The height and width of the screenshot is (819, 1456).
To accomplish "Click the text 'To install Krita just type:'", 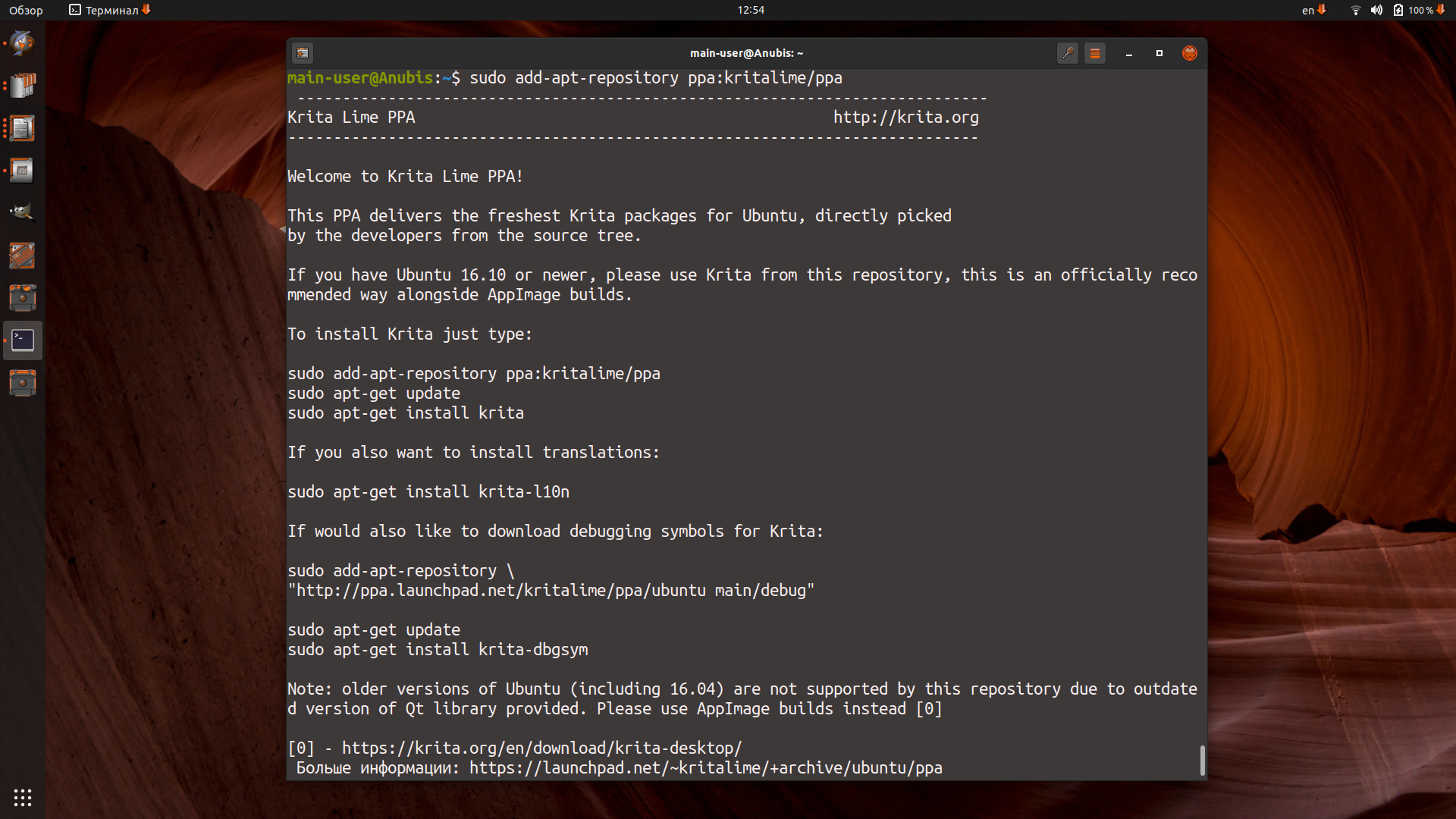I will 409,334.
